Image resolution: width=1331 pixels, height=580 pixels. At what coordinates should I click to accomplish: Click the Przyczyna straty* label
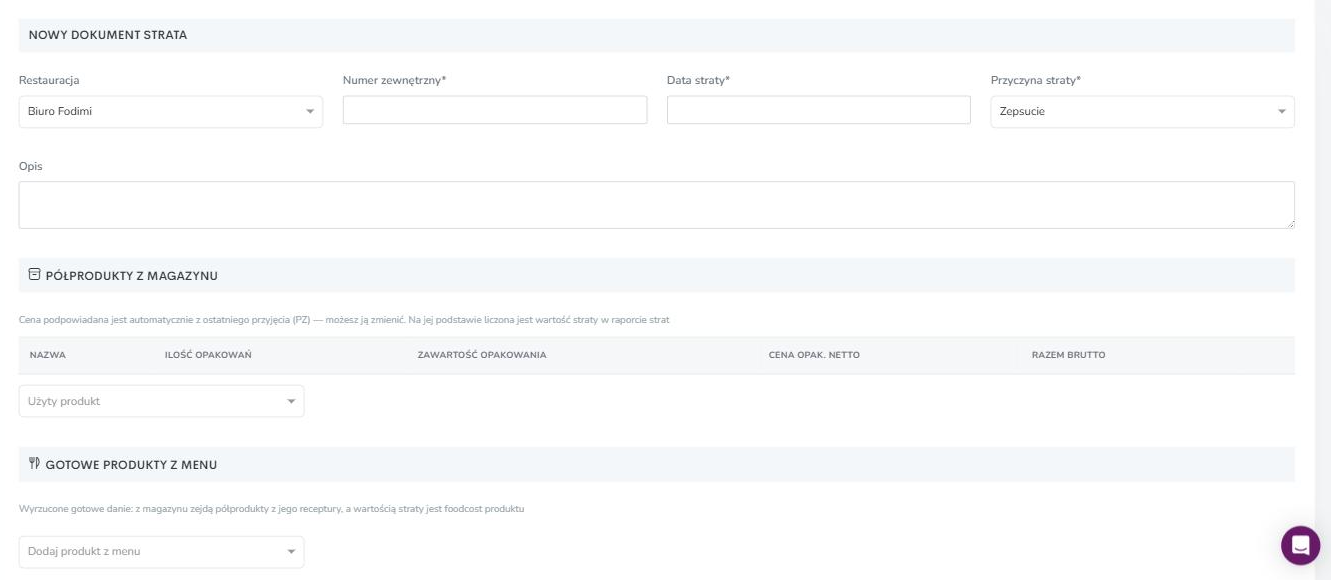click(x=1036, y=80)
